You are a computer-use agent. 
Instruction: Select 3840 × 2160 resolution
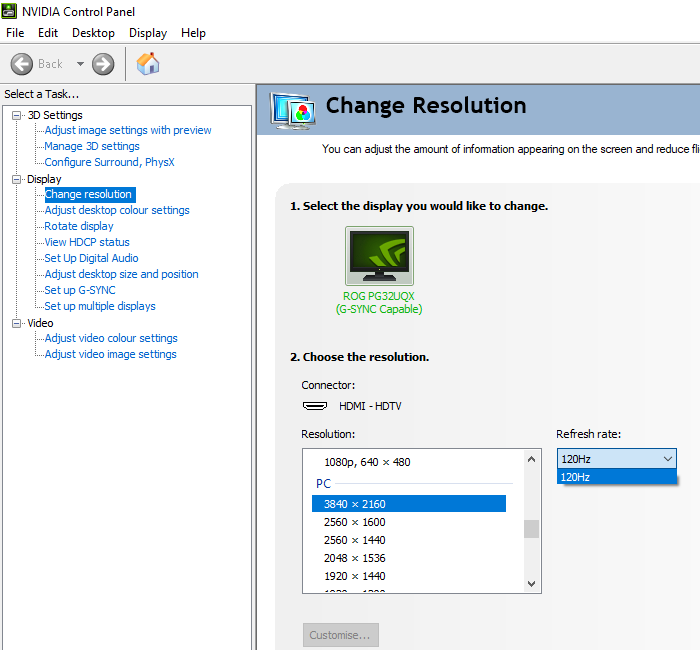point(409,504)
